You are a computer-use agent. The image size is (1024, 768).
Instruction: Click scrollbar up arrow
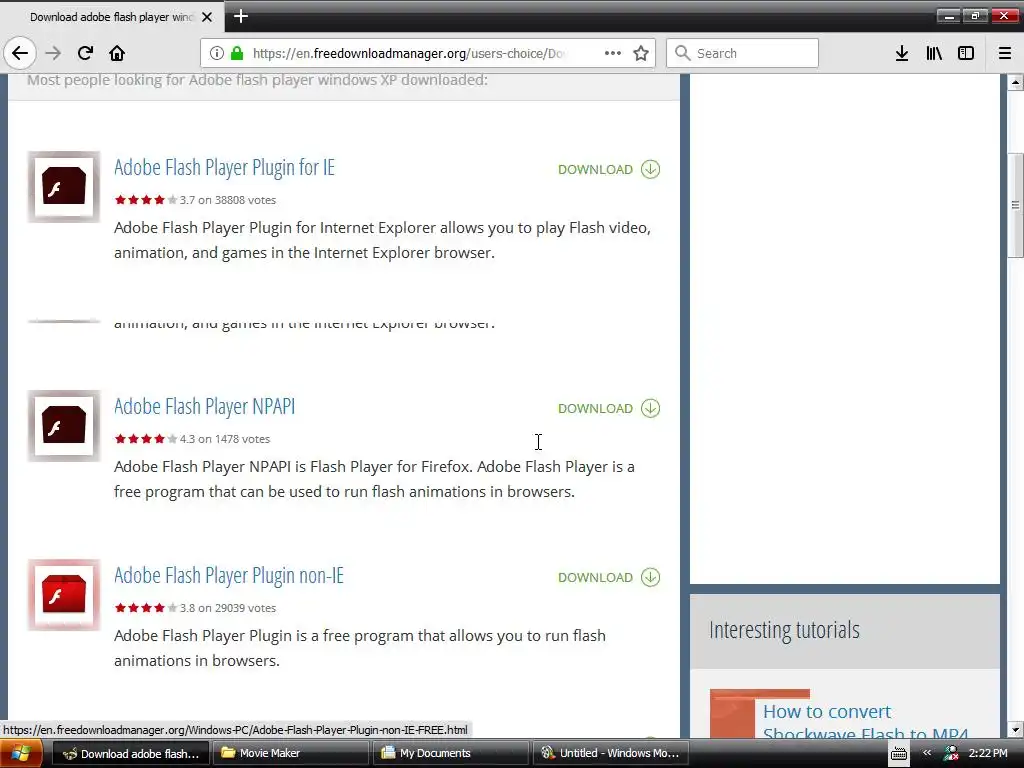1016,82
